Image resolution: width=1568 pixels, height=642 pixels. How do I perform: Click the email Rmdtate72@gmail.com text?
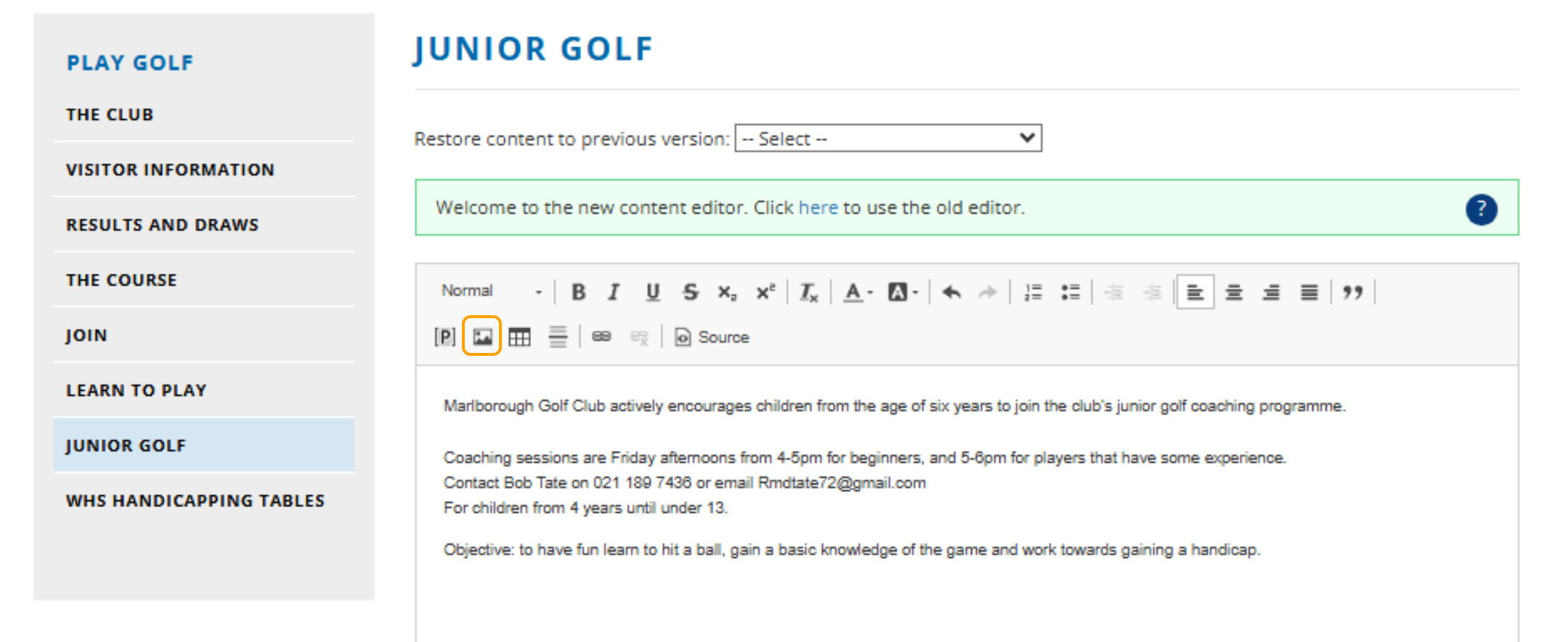click(x=842, y=483)
